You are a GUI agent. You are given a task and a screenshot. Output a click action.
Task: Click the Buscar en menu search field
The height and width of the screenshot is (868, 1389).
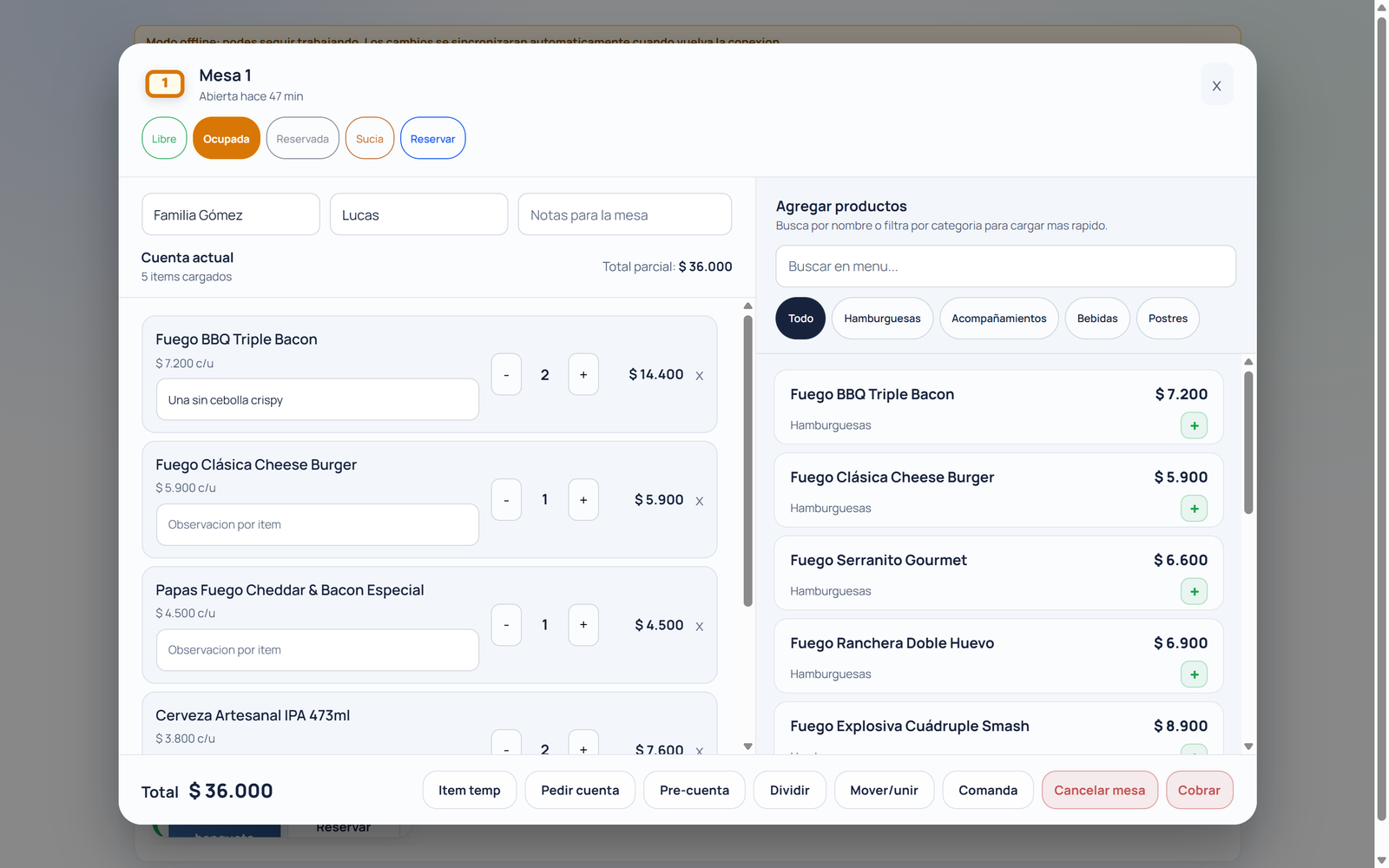click(1005, 266)
